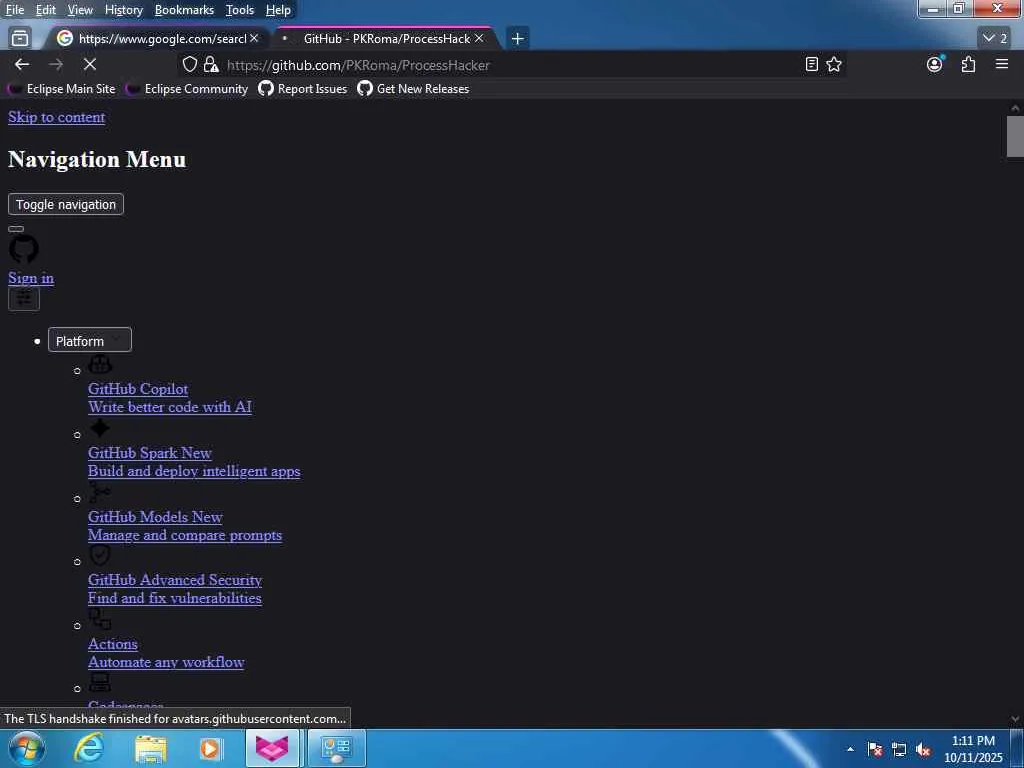Click Find and fix vulnerabilities
Screen dimensions: 1024x768
(x=175, y=598)
